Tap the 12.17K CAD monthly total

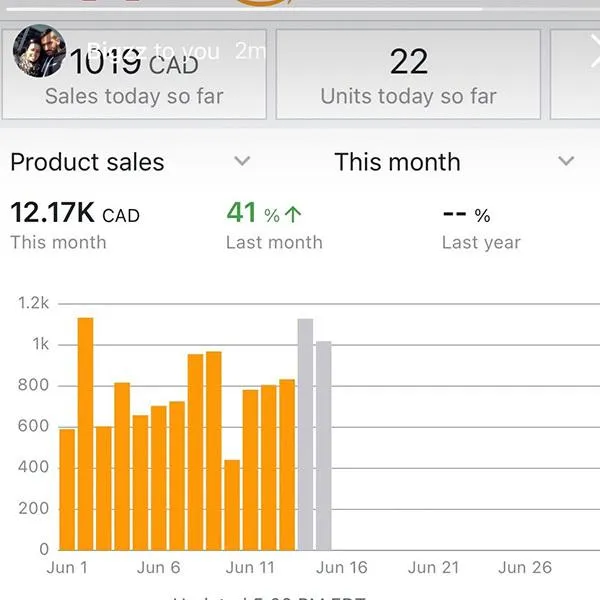(x=75, y=213)
